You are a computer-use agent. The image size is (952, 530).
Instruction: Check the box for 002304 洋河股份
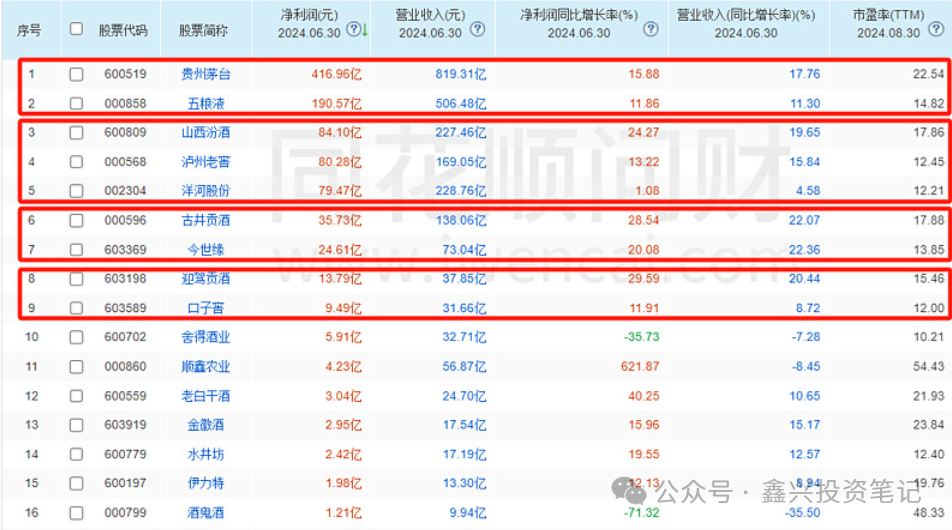pos(76,191)
